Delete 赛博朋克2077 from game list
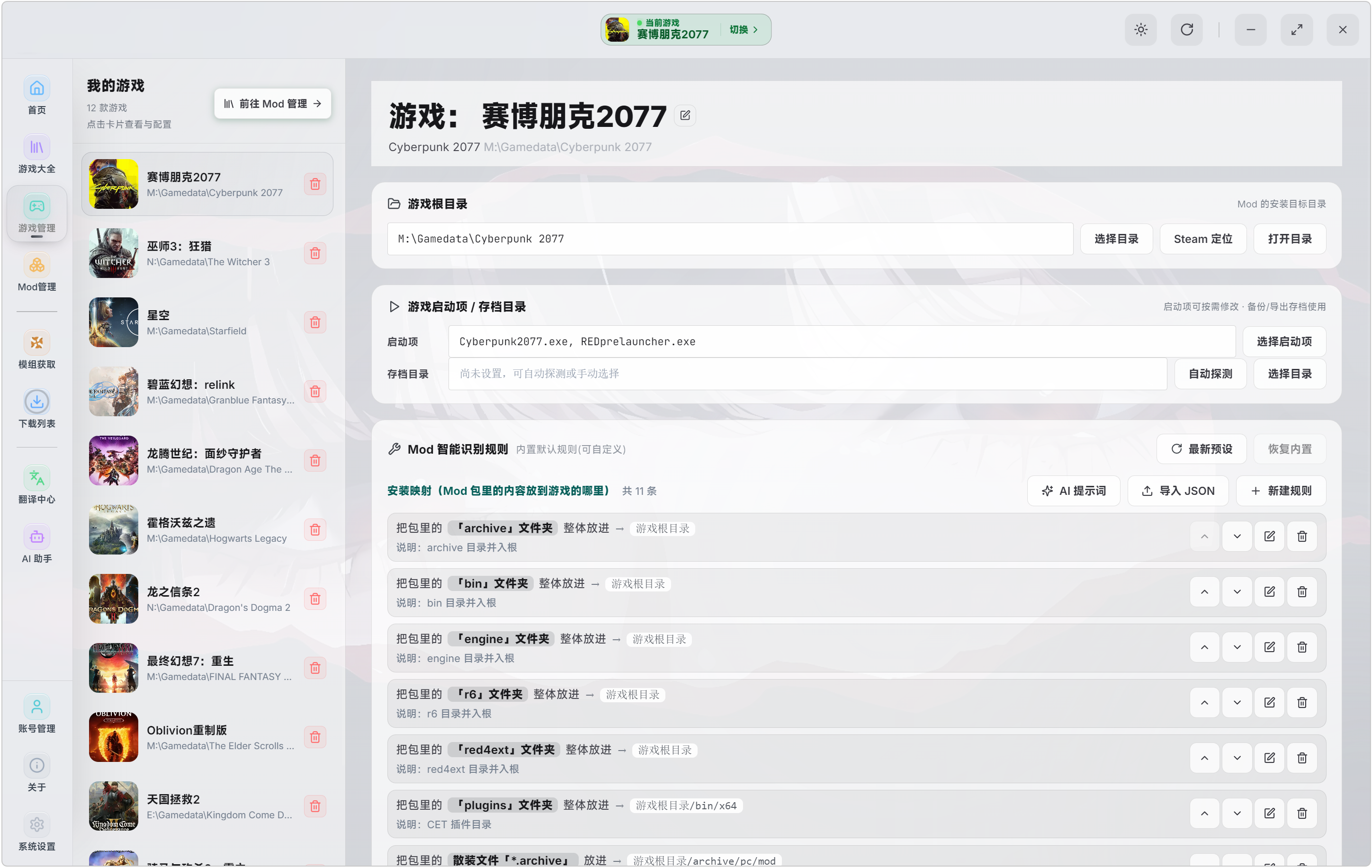Image resolution: width=1372 pixels, height=868 pixels. (x=315, y=184)
